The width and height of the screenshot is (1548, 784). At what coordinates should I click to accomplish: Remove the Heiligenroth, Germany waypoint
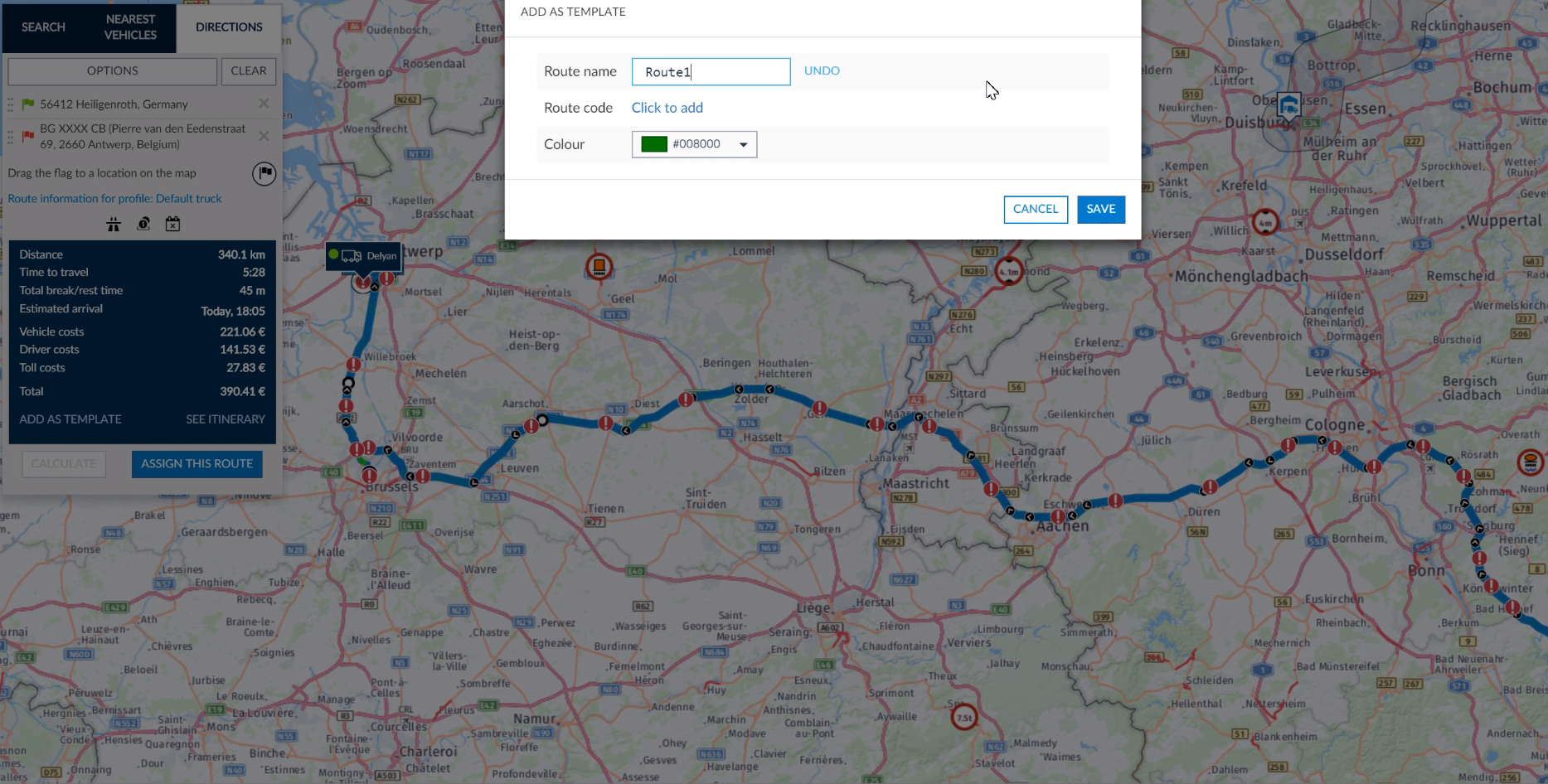coord(264,104)
